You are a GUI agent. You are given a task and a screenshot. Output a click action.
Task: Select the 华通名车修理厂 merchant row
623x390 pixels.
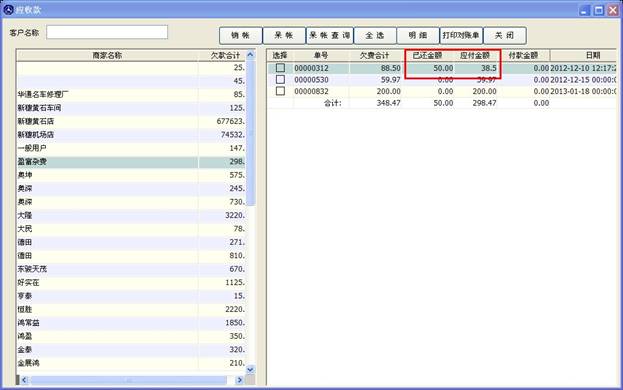coord(131,95)
